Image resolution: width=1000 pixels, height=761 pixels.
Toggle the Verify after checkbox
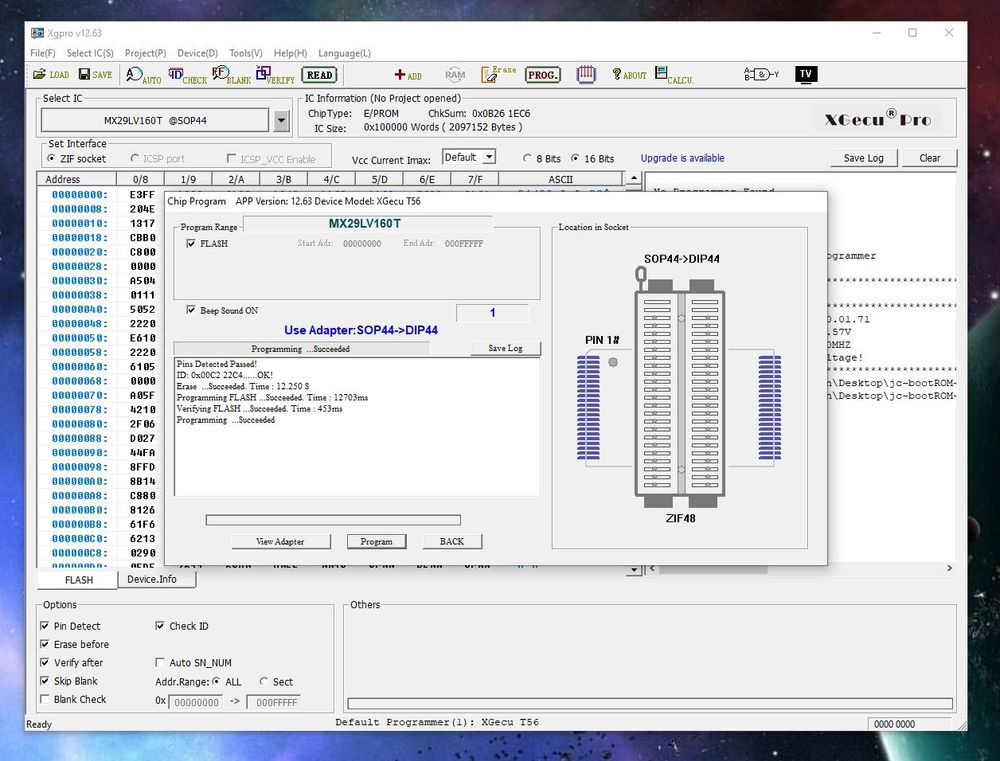click(x=45, y=663)
